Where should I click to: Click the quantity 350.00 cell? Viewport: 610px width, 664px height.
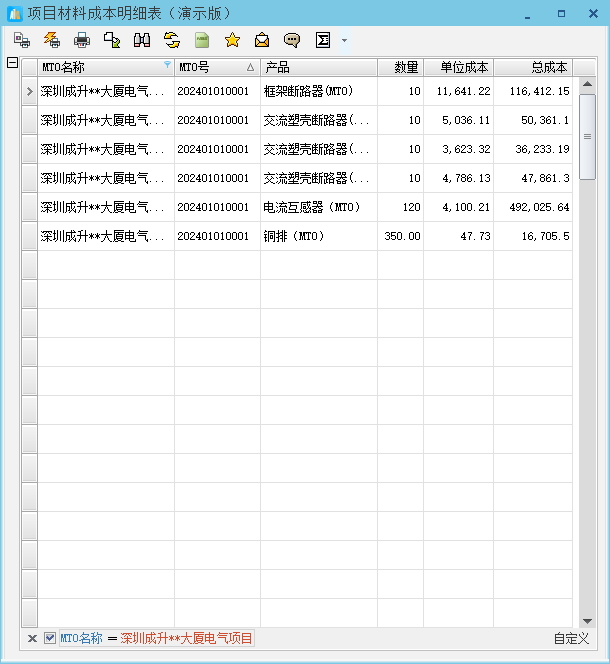point(401,236)
